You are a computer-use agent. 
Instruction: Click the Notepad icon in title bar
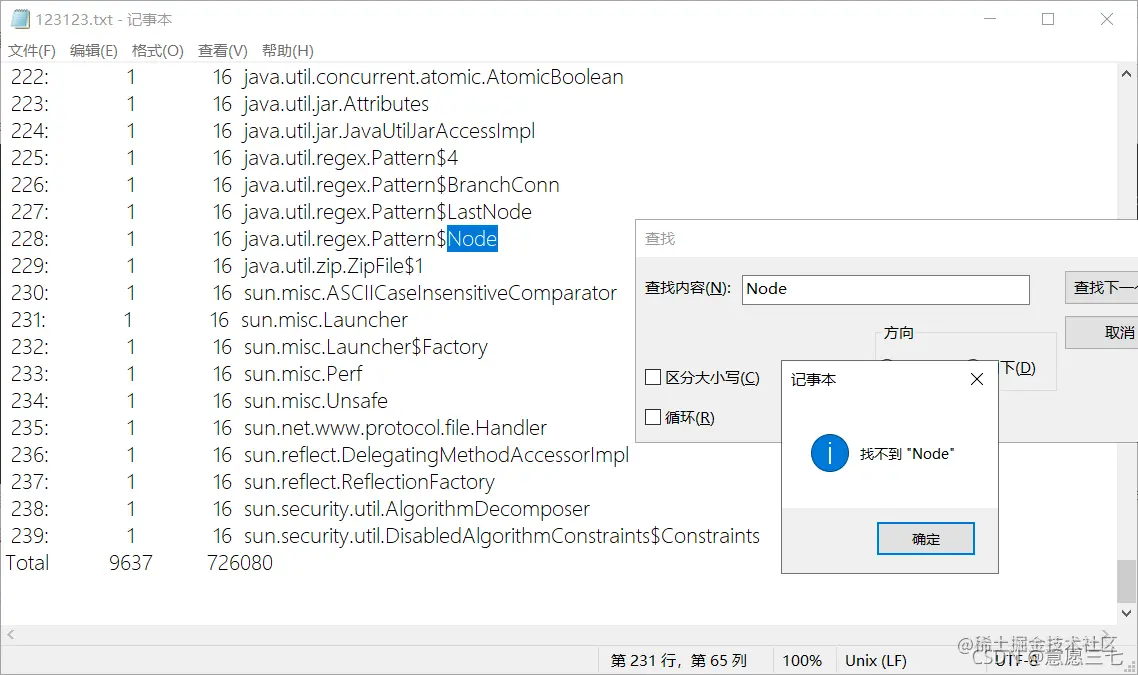coord(20,19)
